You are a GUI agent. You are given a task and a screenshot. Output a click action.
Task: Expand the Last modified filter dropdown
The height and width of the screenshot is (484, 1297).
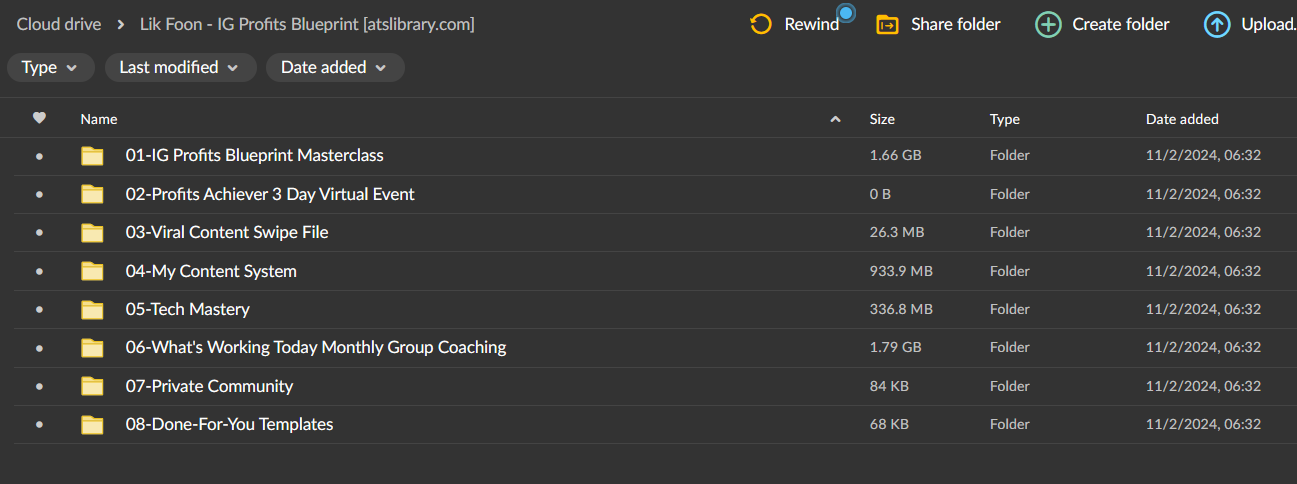(x=180, y=67)
